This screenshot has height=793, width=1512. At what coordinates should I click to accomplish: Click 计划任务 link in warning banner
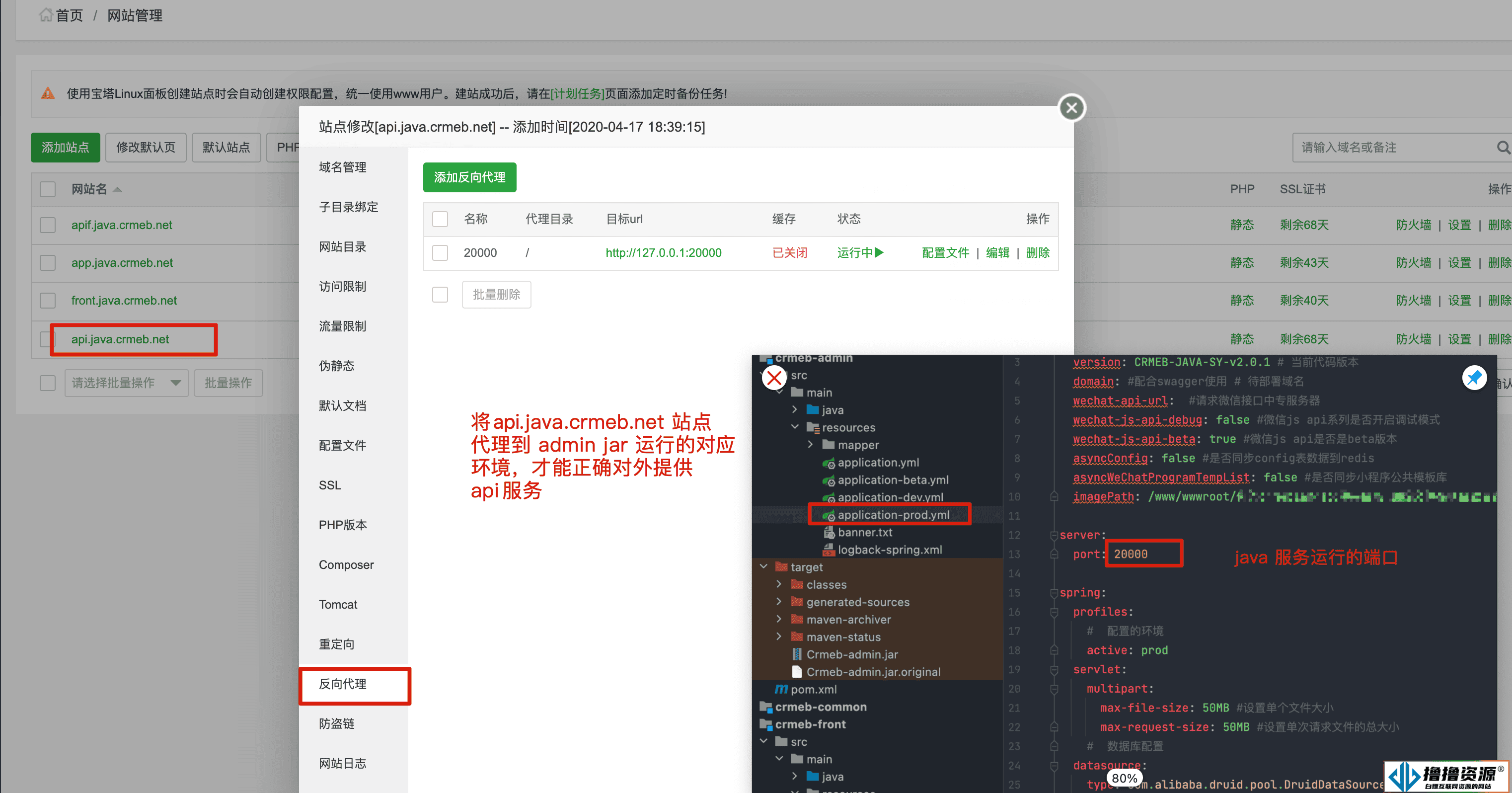[x=578, y=94]
